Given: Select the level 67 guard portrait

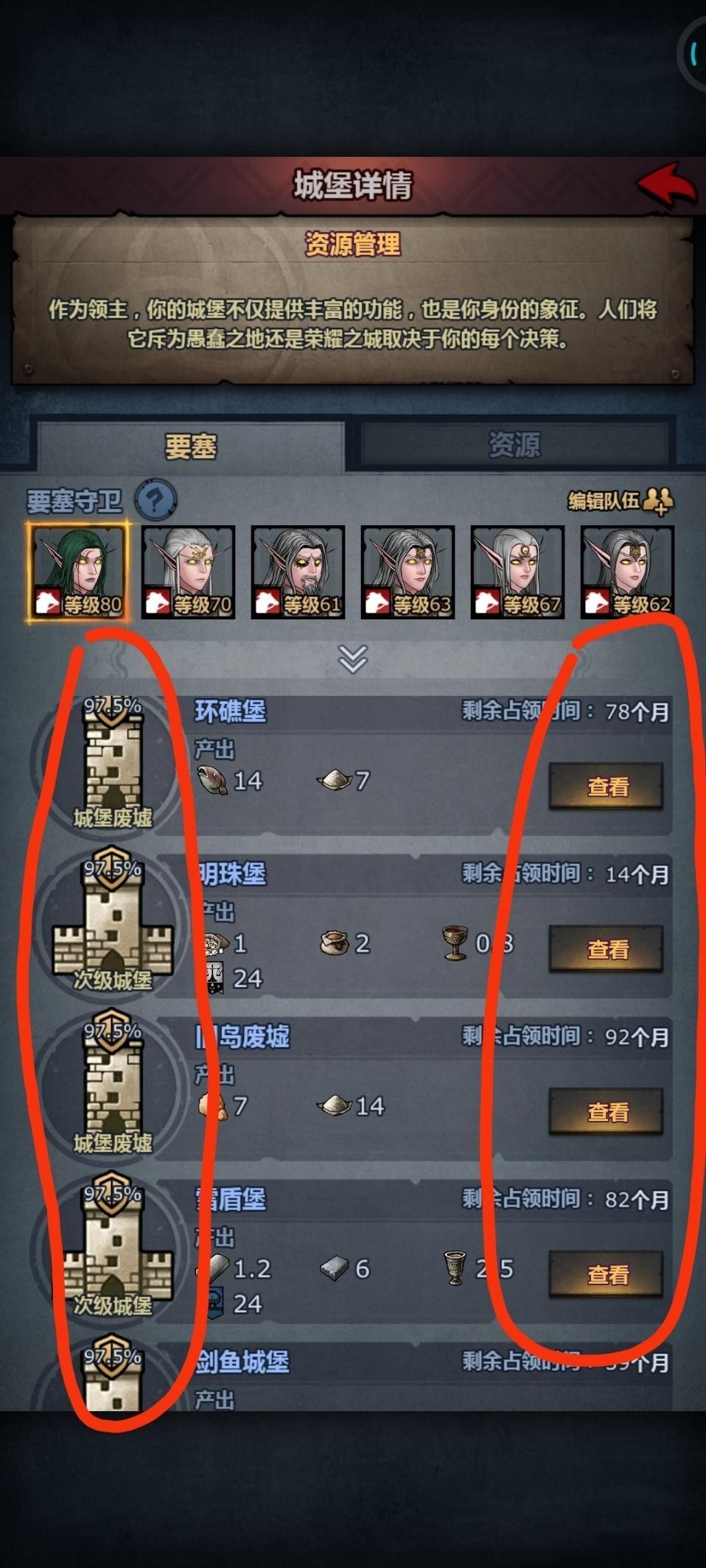Looking at the screenshot, I should (517, 572).
